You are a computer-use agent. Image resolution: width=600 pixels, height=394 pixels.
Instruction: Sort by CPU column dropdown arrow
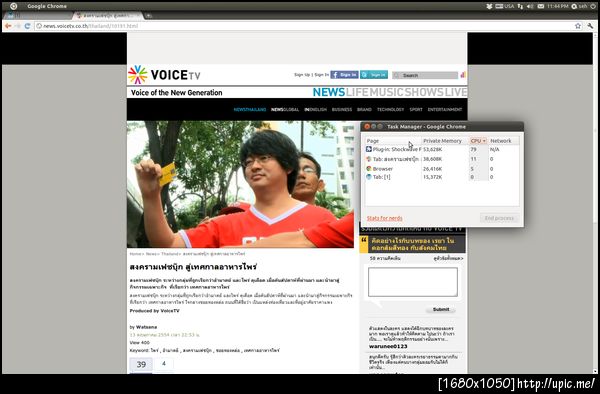pyautogui.click(x=484, y=141)
